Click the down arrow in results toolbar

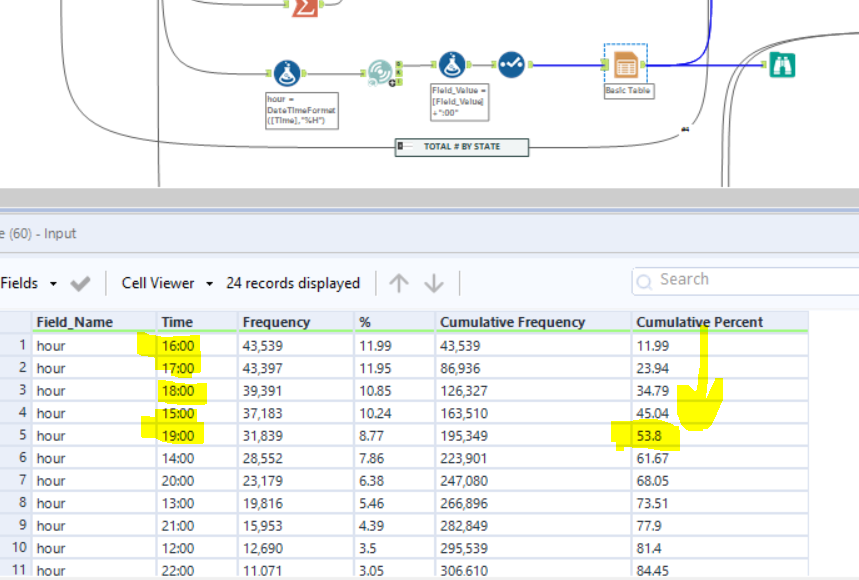[434, 284]
